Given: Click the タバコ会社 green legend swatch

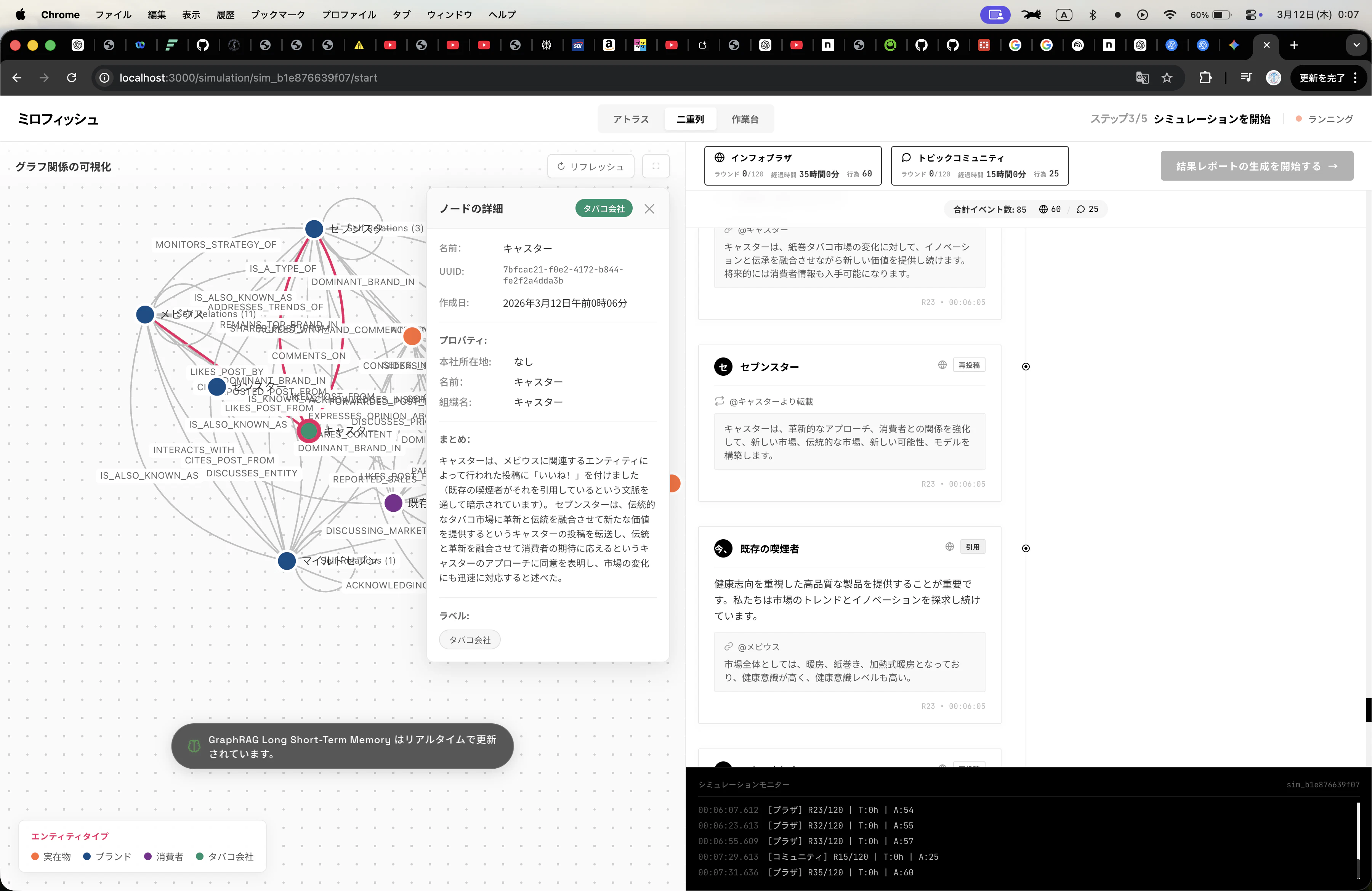Looking at the screenshot, I should [x=200, y=856].
